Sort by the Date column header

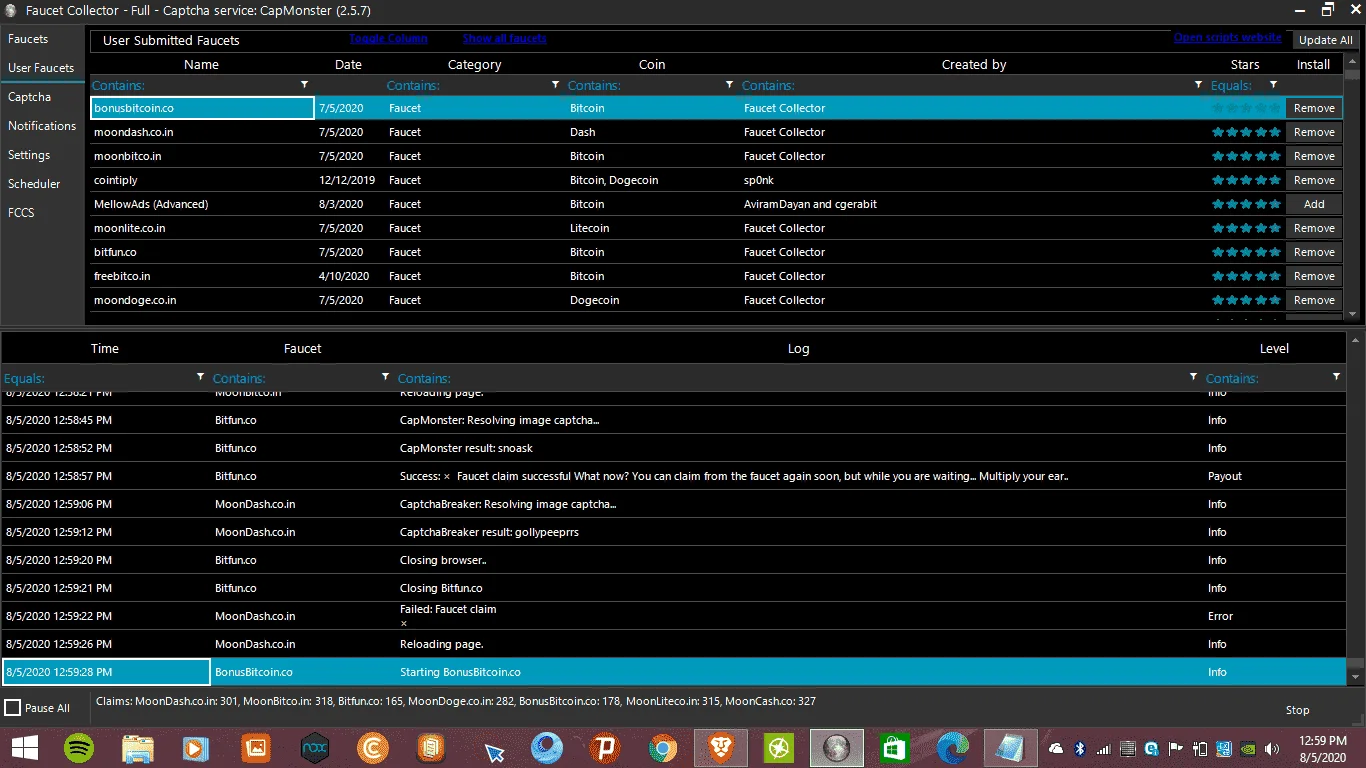348,64
